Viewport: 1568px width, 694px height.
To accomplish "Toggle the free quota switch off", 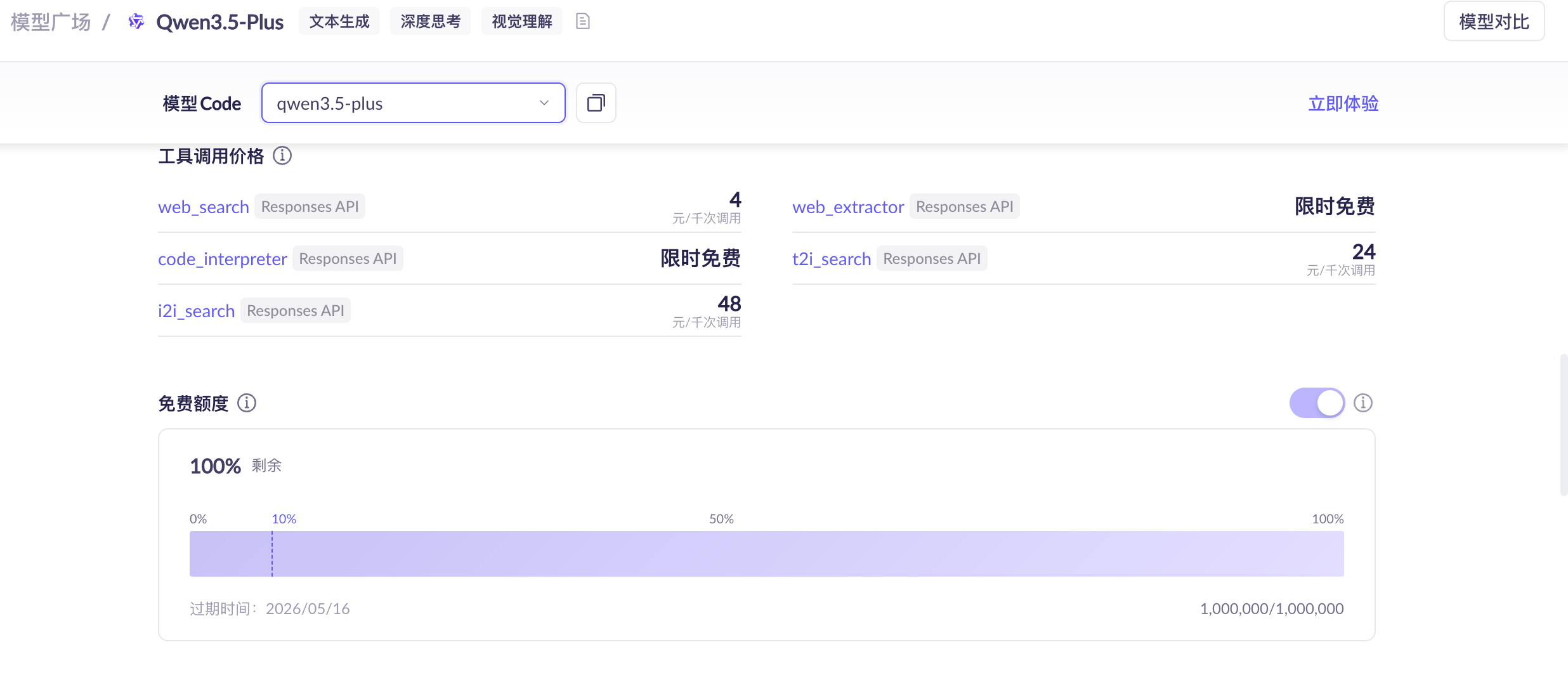I will pyautogui.click(x=1317, y=403).
